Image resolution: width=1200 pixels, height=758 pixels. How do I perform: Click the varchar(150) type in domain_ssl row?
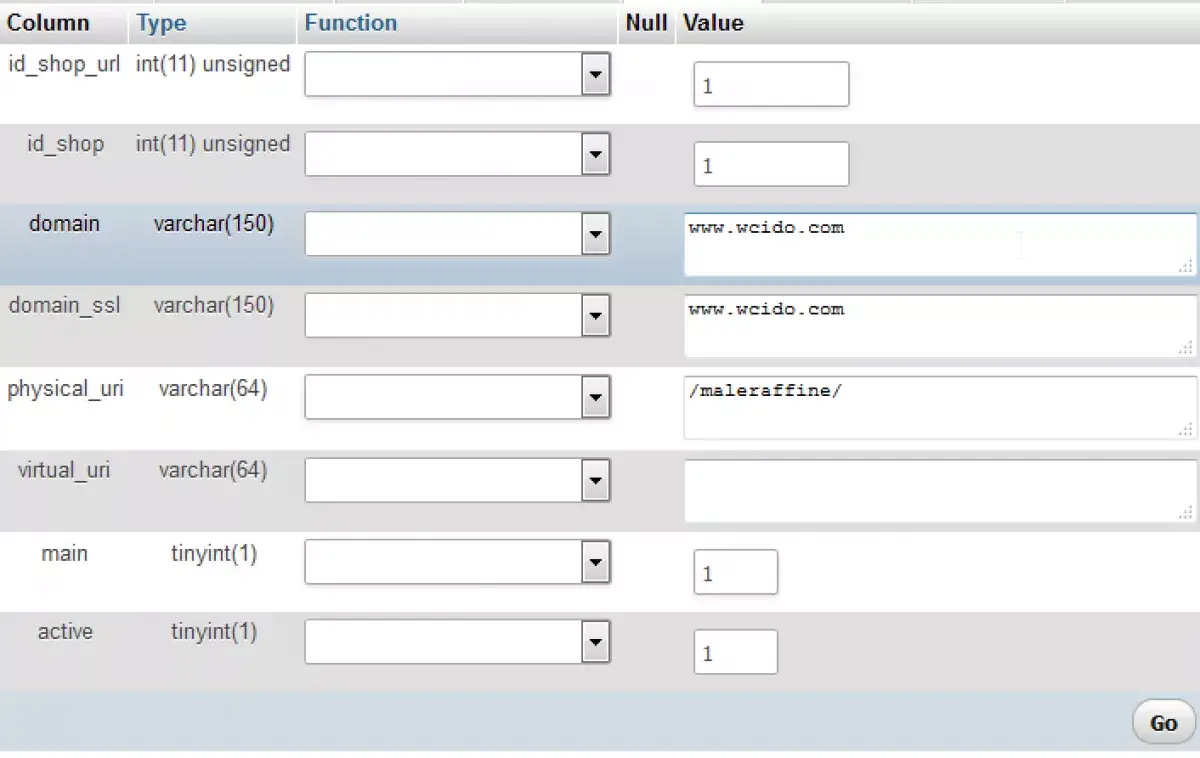pyautogui.click(x=213, y=306)
